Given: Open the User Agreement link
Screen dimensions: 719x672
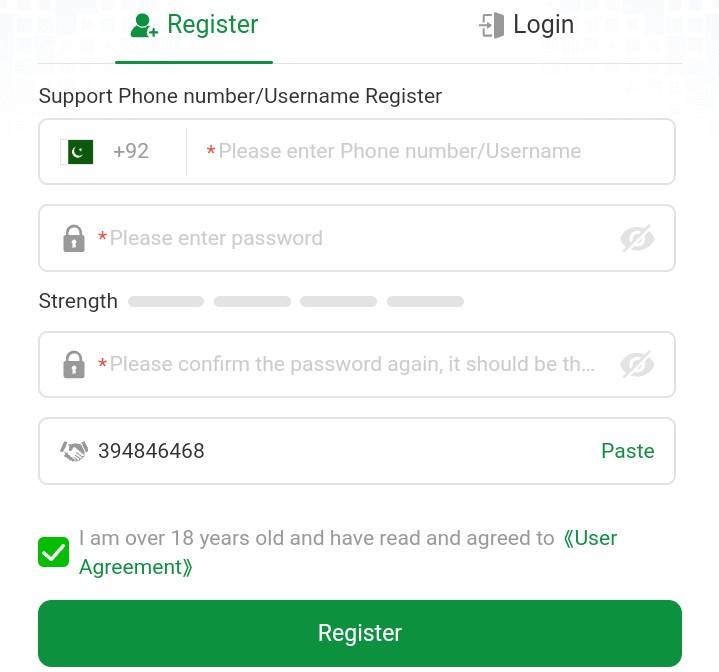Looking at the screenshot, I should [348, 553].
